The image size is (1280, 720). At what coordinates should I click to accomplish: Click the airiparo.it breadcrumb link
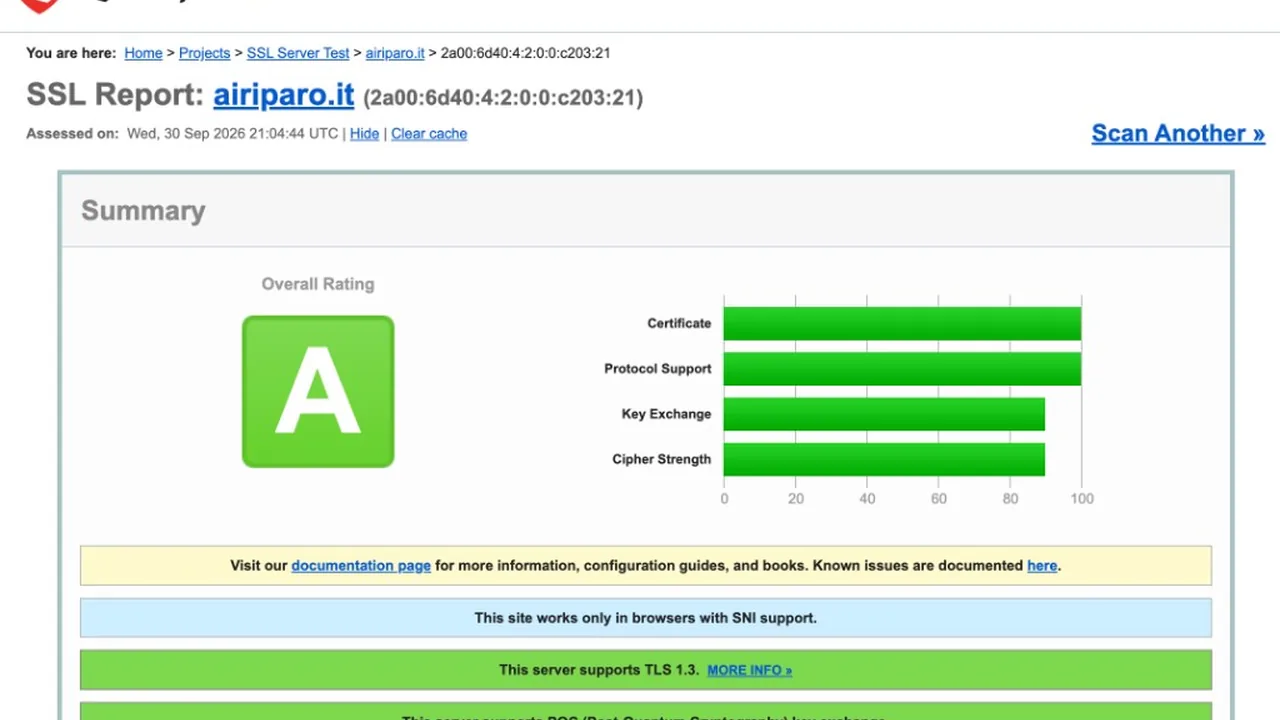click(x=395, y=53)
